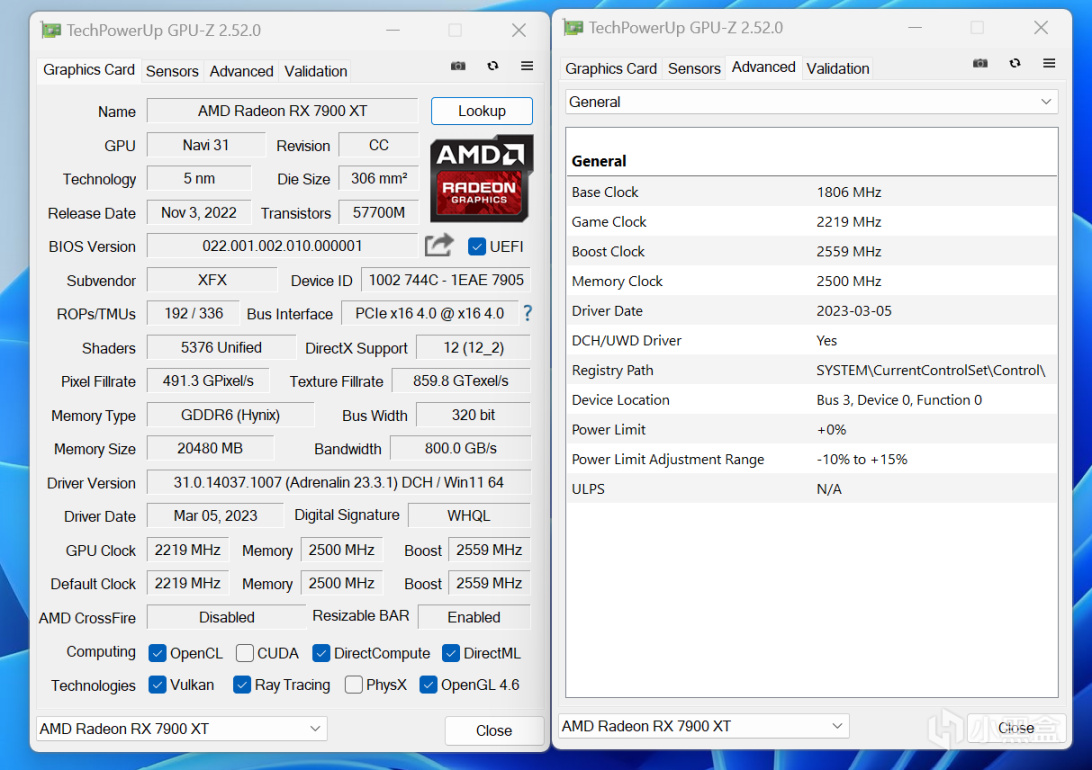Click the Close button in the left window
Viewport: 1092px width, 770px height.
(x=494, y=730)
